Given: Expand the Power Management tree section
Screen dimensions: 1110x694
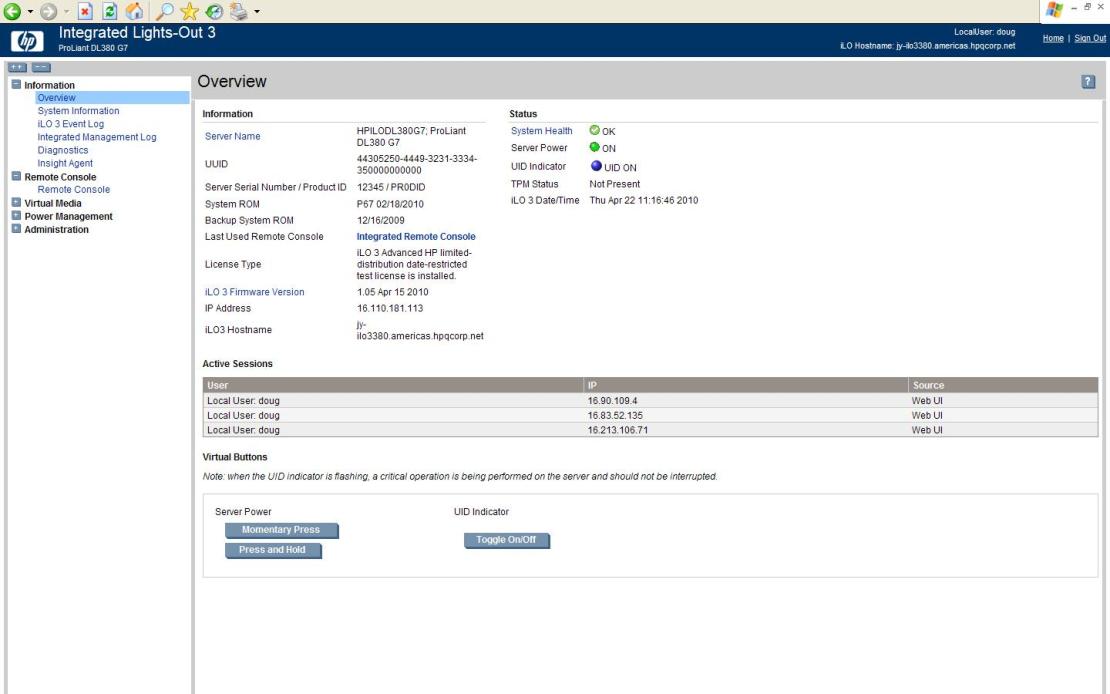Looking at the screenshot, I should pyautogui.click(x=16, y=215).
